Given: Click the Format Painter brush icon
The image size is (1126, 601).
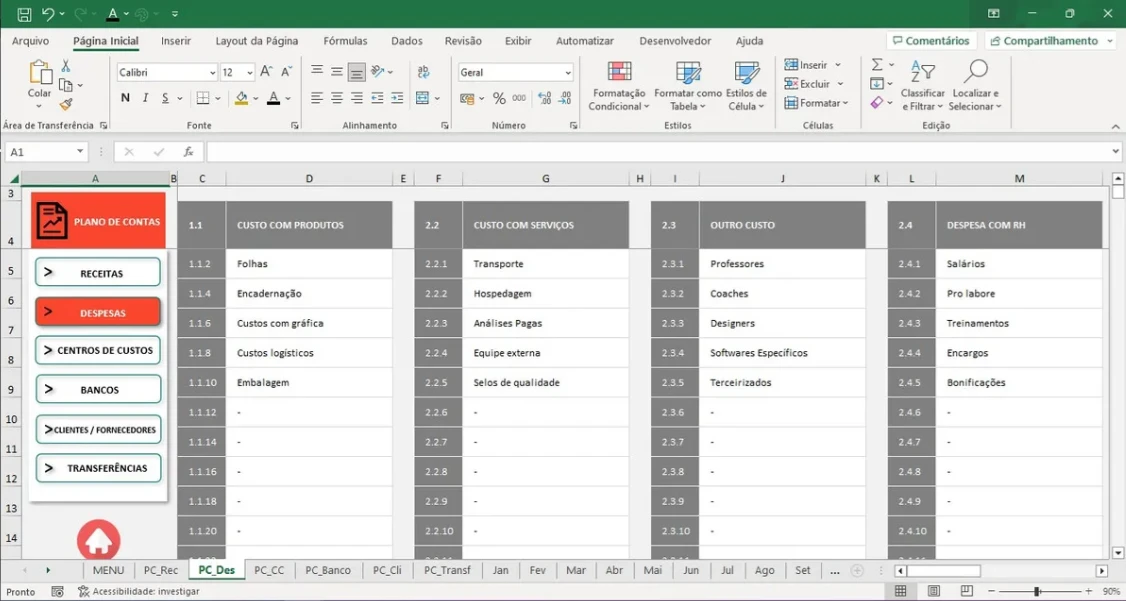Looking at the screenshot, I should click(x=66, y=105).
